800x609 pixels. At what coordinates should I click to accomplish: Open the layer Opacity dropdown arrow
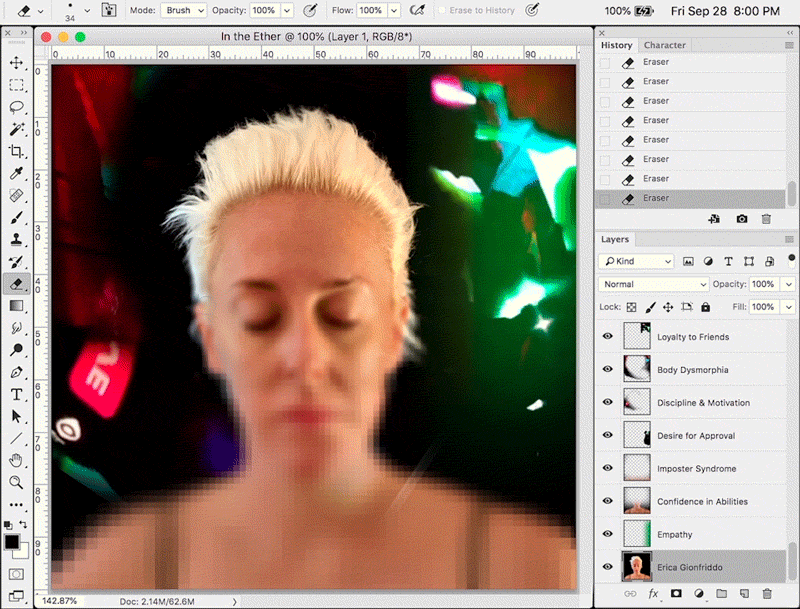pyautogui.click(x=789, y=284)
